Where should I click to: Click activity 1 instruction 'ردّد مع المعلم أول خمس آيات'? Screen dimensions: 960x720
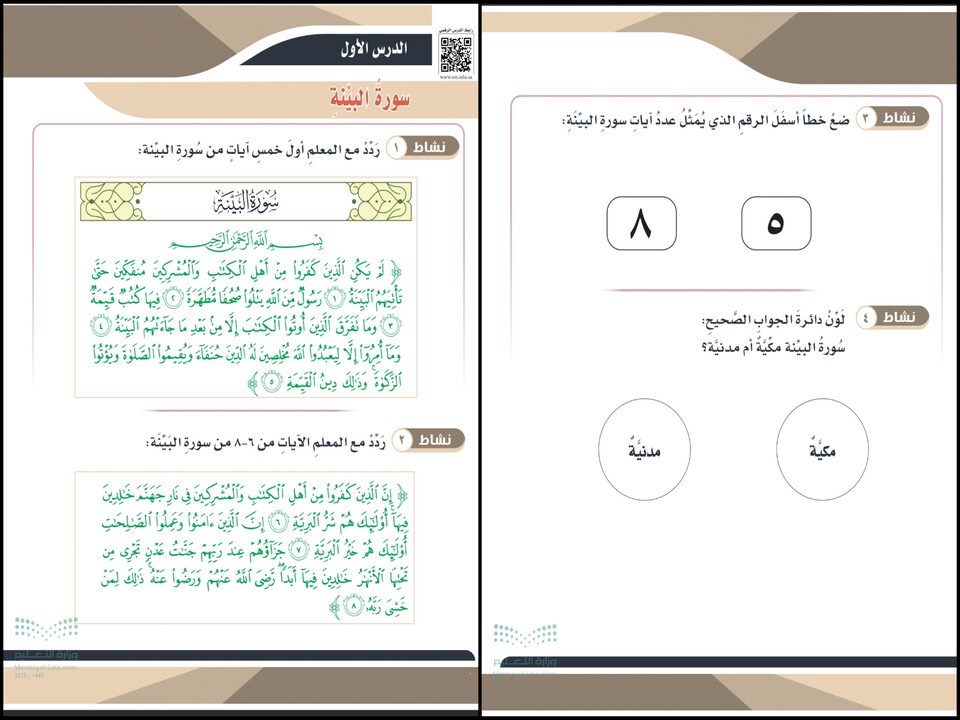click(x=260, y=149)
